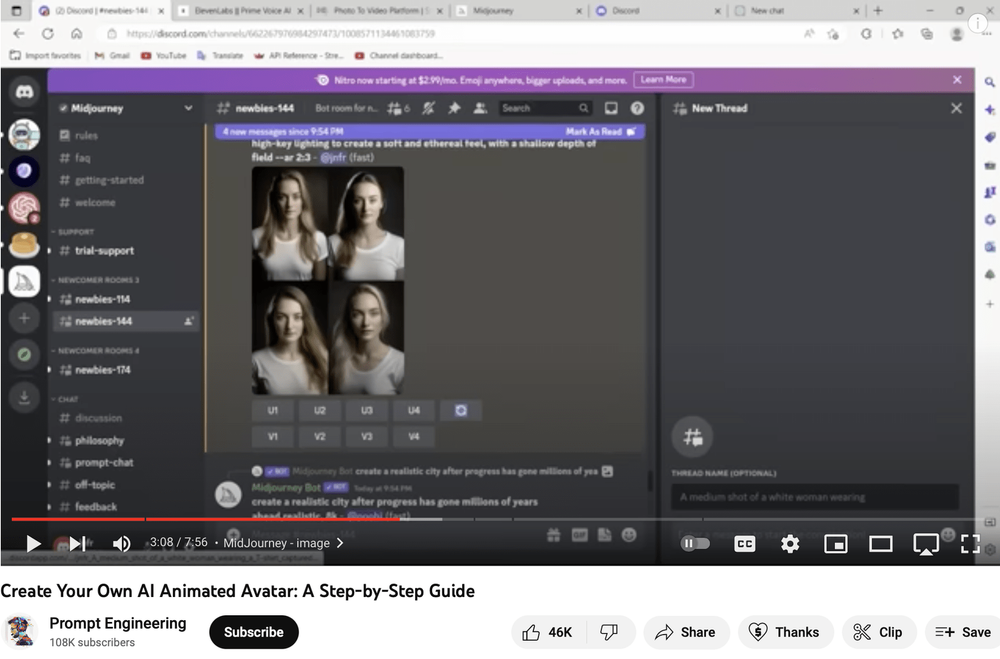Image resolution: width=1000 pixels, height=659 pixels.
Task: Click Learn More on the Nitro banner
Action: [663, 80]
